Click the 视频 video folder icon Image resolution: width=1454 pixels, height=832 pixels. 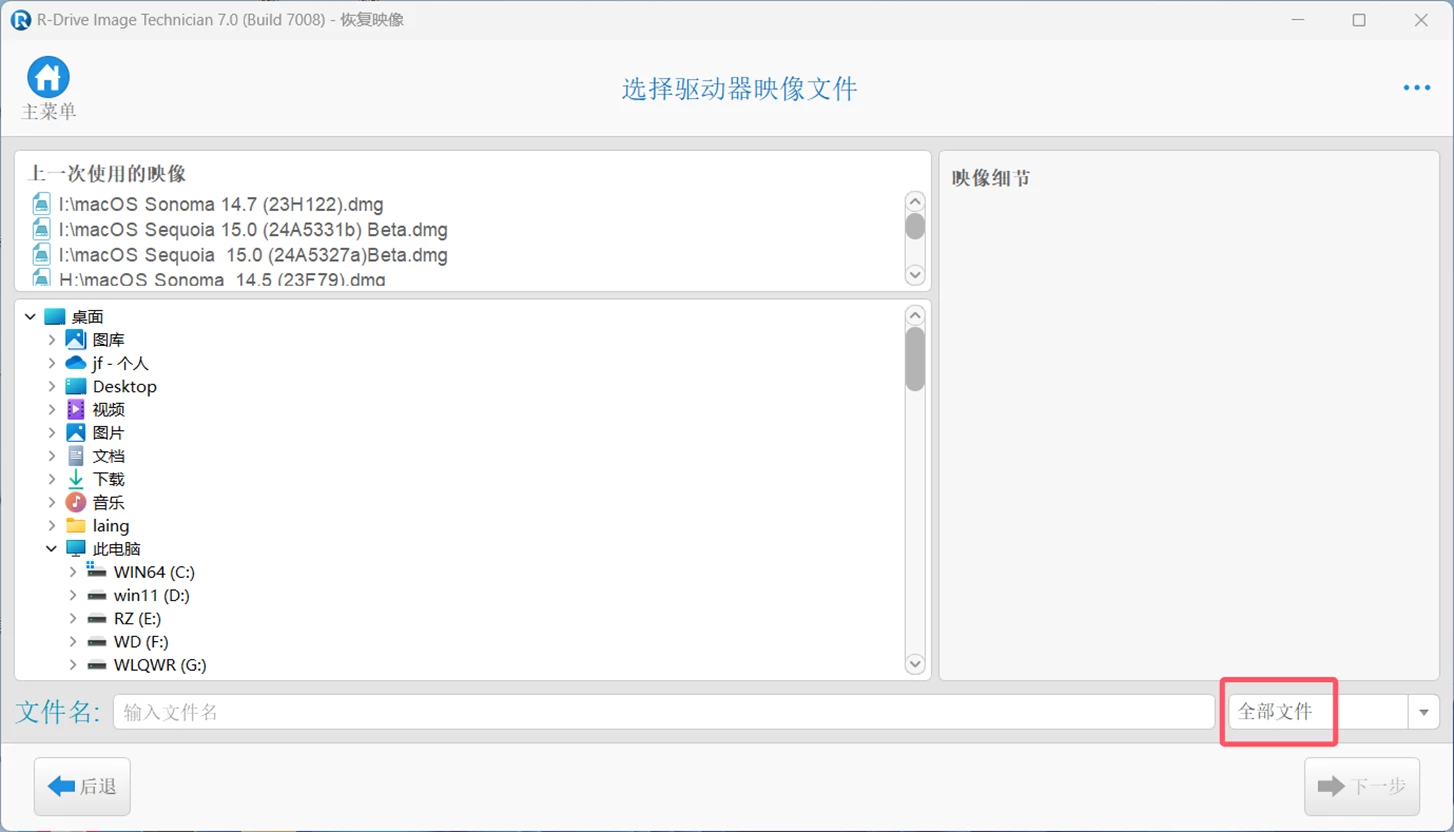click(x=76, y=409)
